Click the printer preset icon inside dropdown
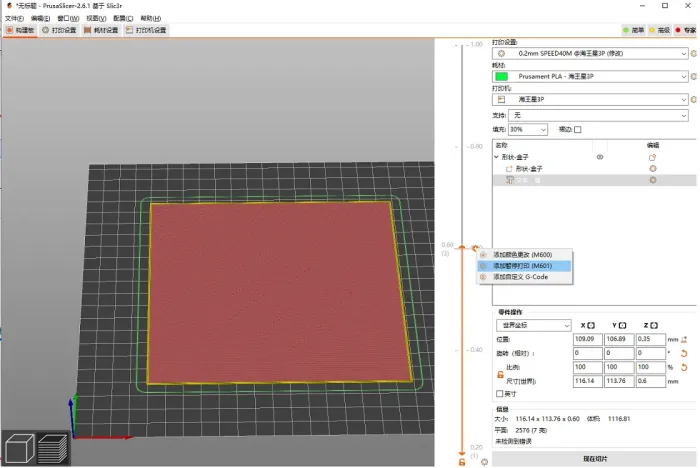Image resolution: width=700 pixels, height=468 pixels. [501, 99]
